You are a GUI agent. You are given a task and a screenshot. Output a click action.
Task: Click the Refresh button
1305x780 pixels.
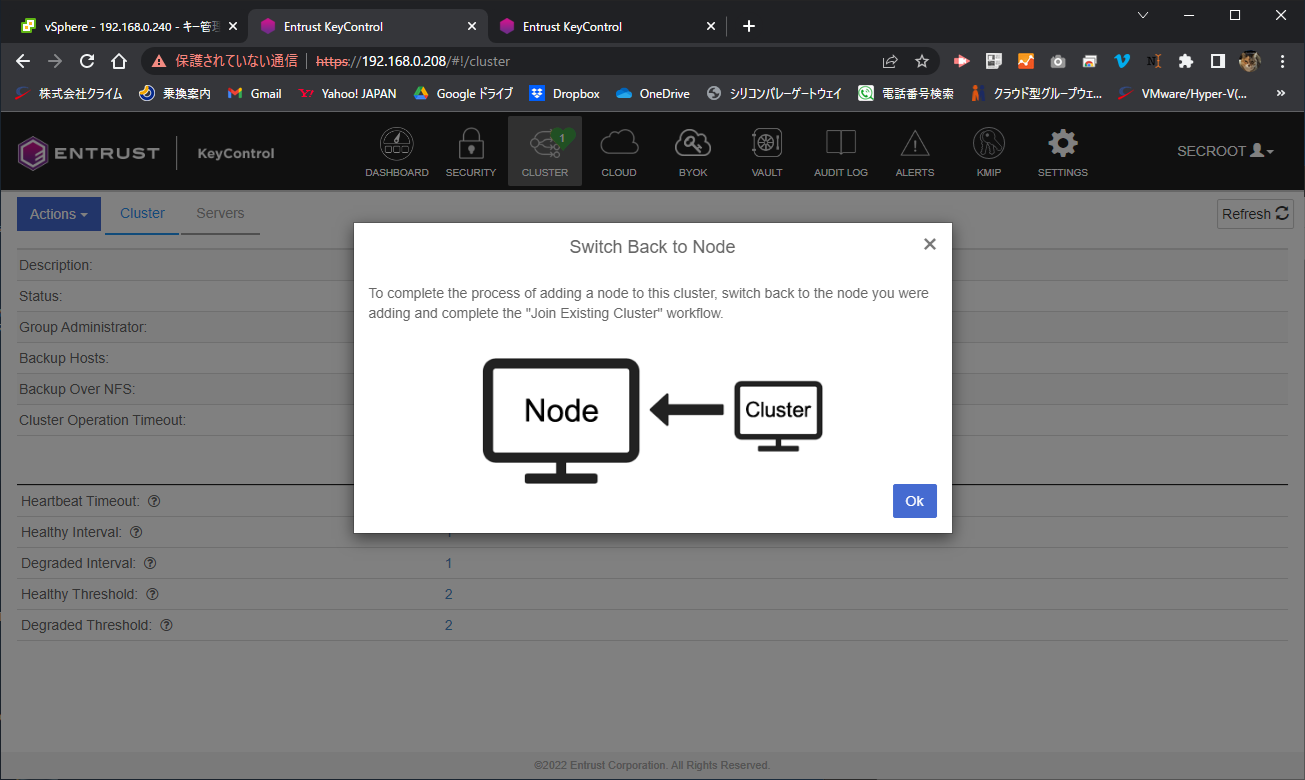click(x=1255, y=214)
